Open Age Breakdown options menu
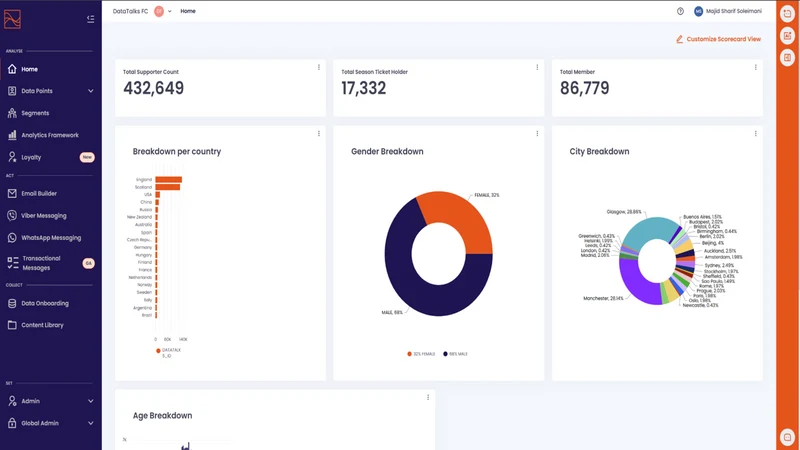 coord(428,397)
